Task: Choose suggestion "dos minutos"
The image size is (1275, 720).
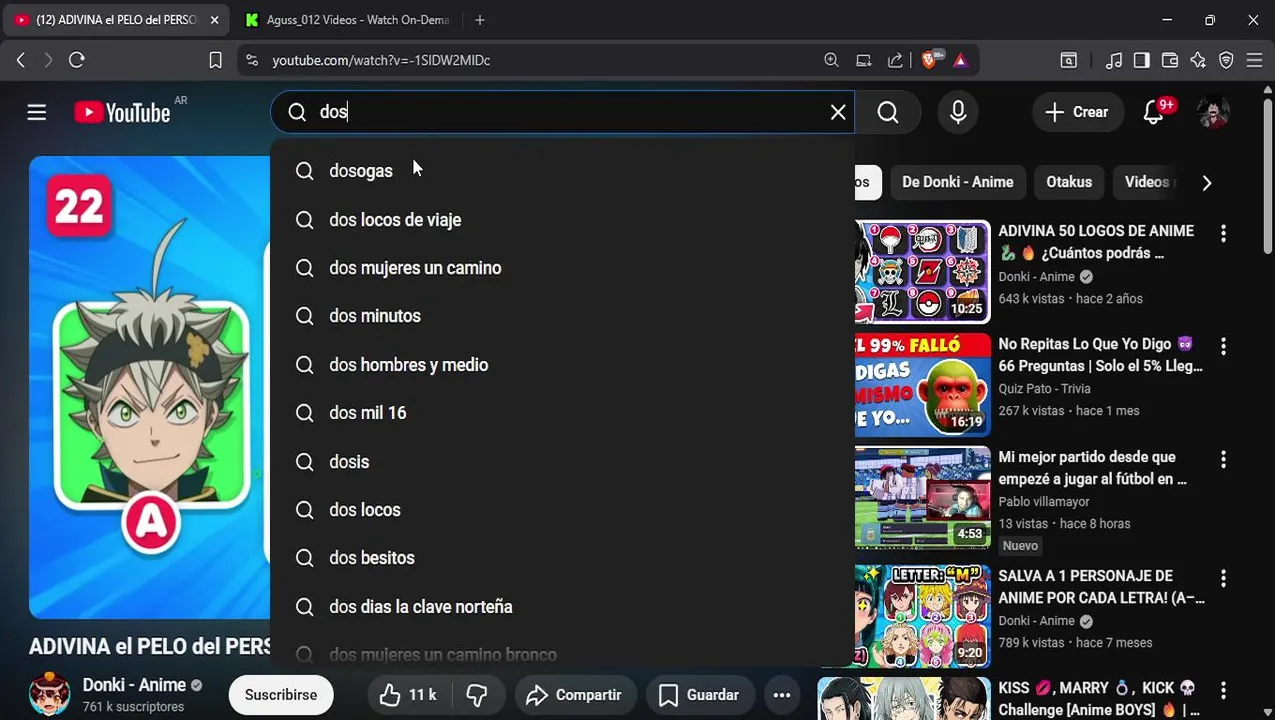Action: click(x=562, y=316)
